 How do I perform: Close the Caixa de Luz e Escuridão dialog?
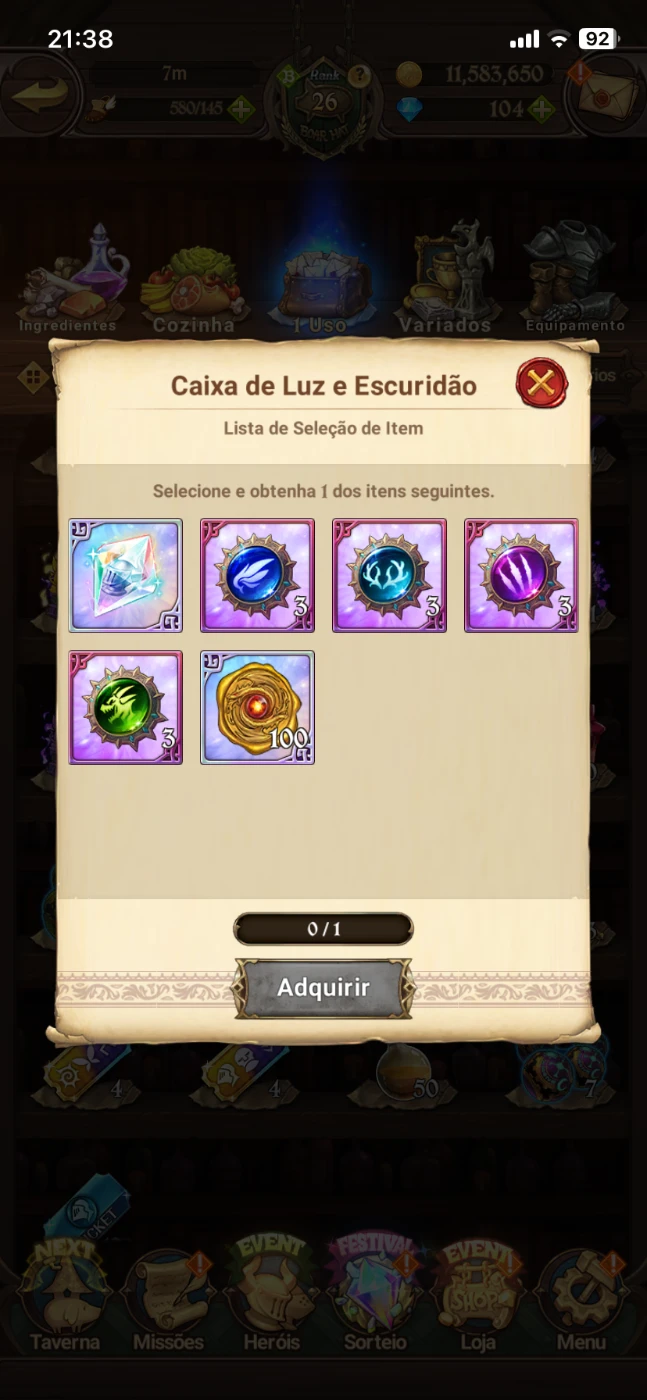542,383
